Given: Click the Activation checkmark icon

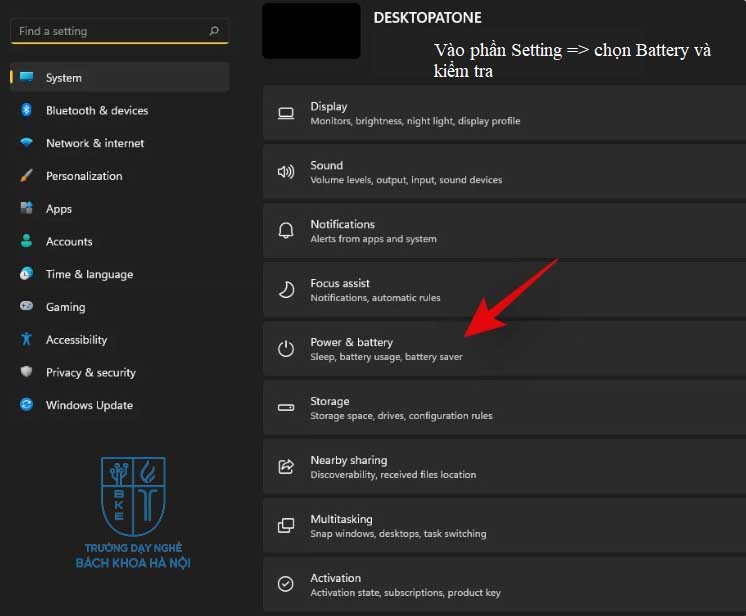Looking at the screenshot, I should pos(286,584).
